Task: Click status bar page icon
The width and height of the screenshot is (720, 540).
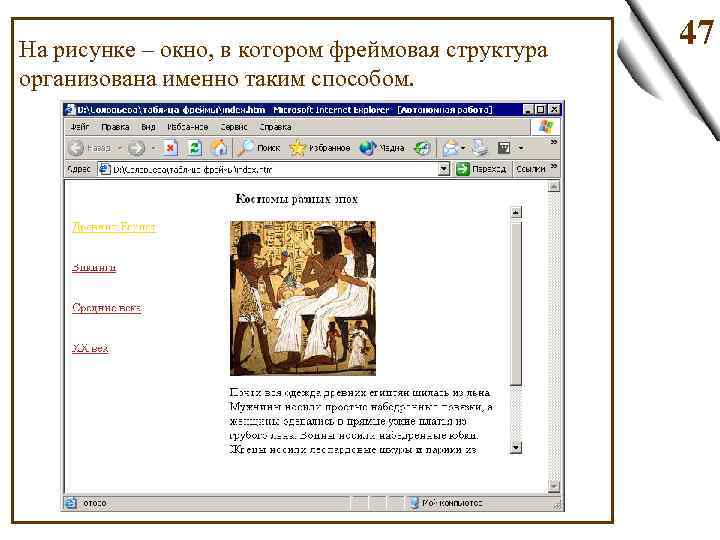Action: pos(71,503)
